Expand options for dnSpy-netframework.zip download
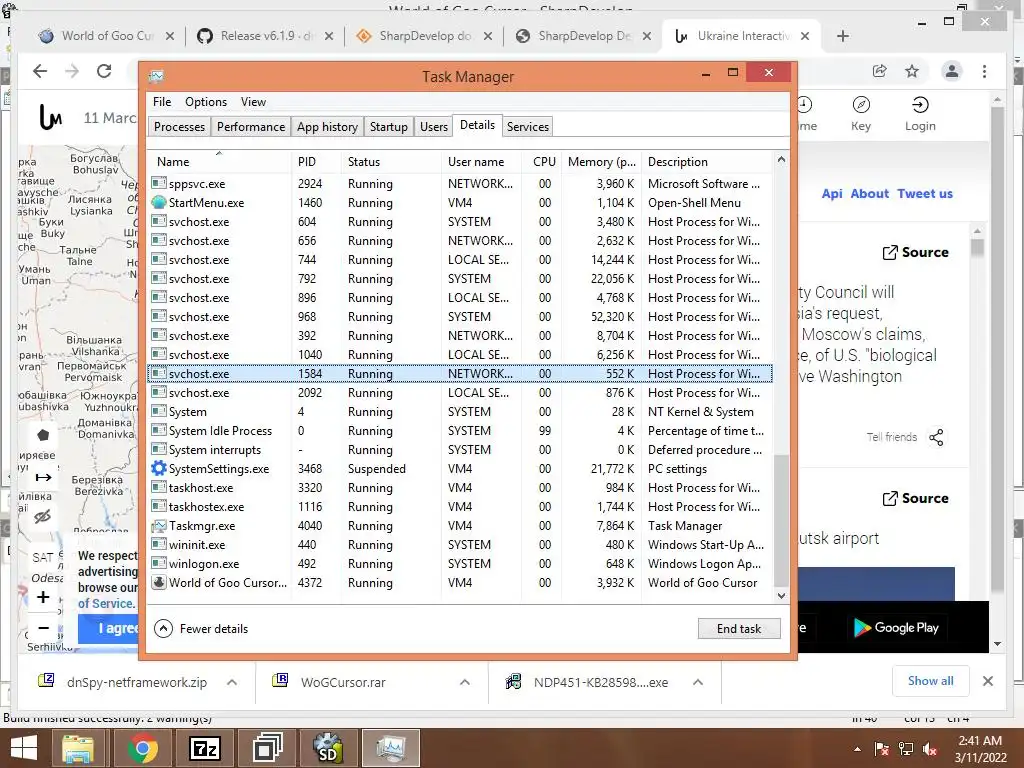The height and width of the screenshot is (768, 1024). click(231, 682)
